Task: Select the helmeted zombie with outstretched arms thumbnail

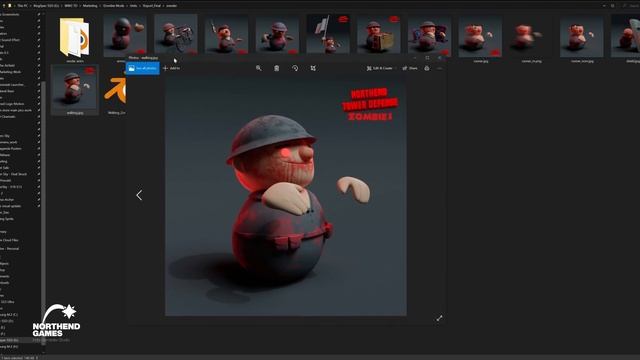Action: pos(277,34)
